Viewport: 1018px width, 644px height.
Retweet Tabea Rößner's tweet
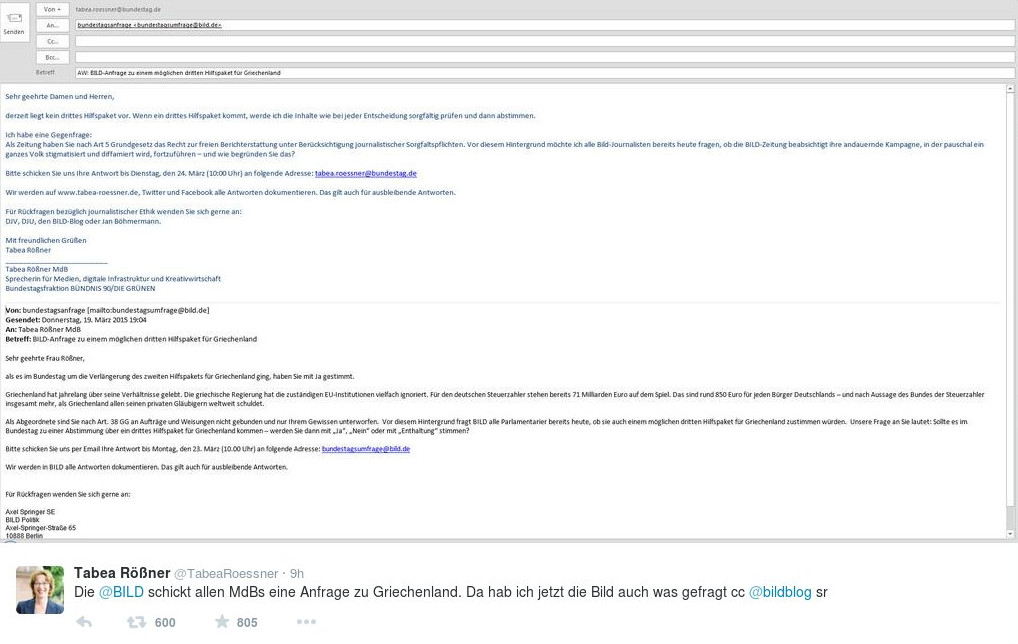tap(137, 622)
